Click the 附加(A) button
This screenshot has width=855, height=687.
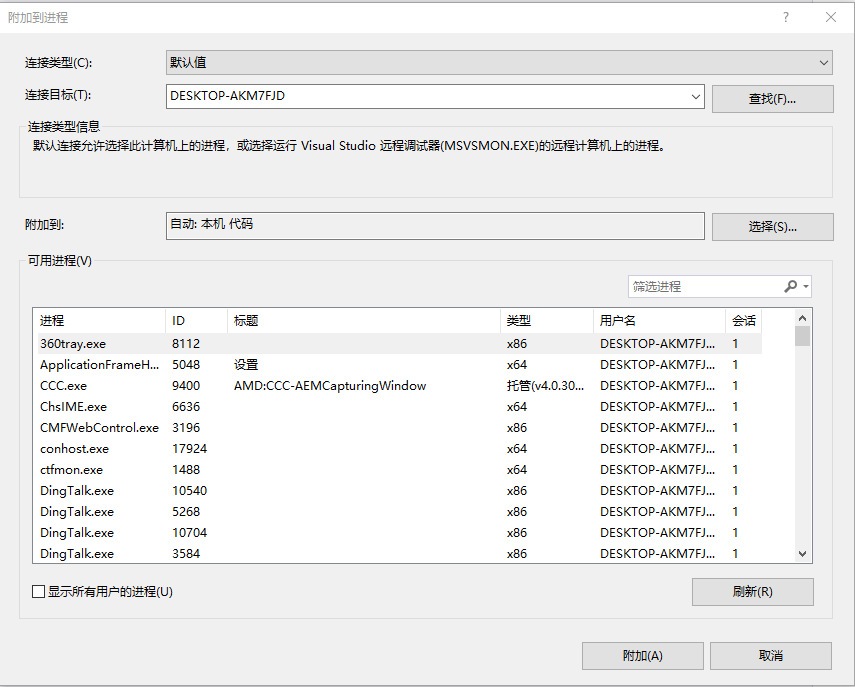coord(642,655)
